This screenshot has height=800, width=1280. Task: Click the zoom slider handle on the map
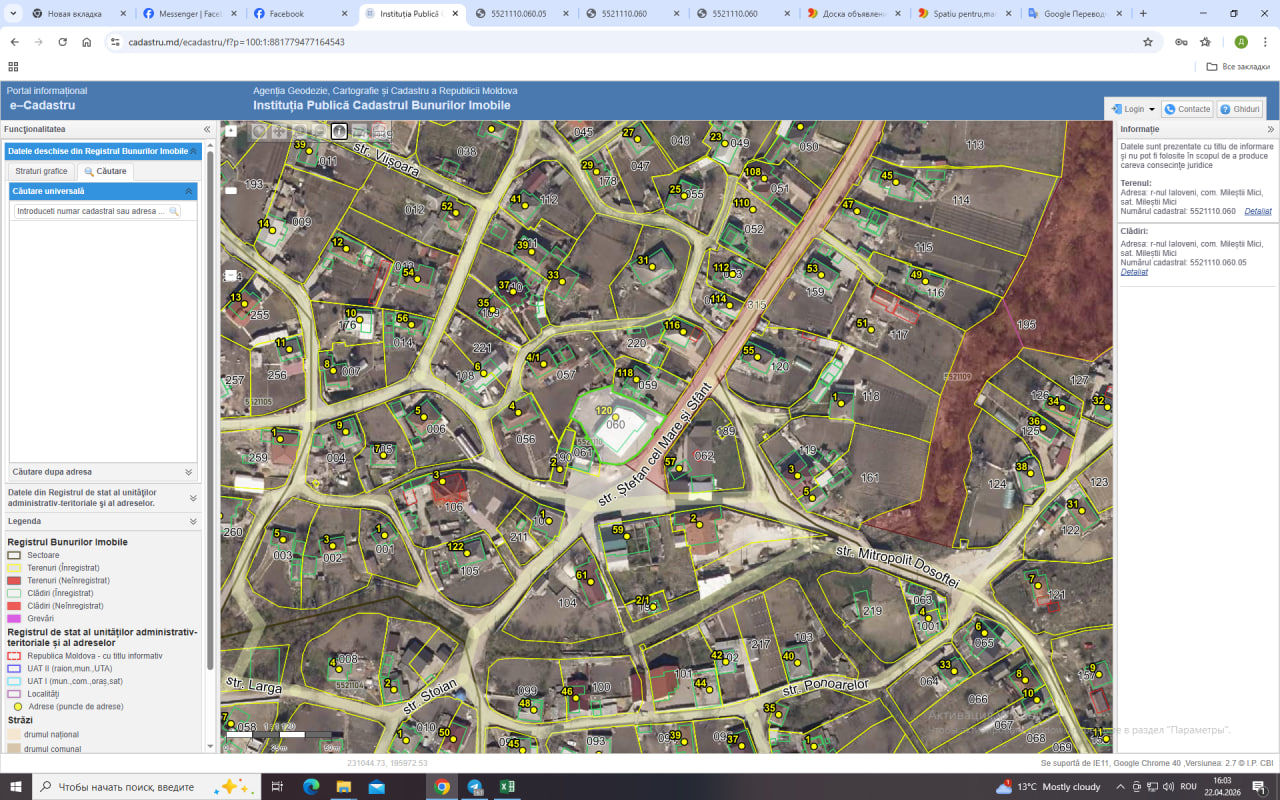click(231, 190)
